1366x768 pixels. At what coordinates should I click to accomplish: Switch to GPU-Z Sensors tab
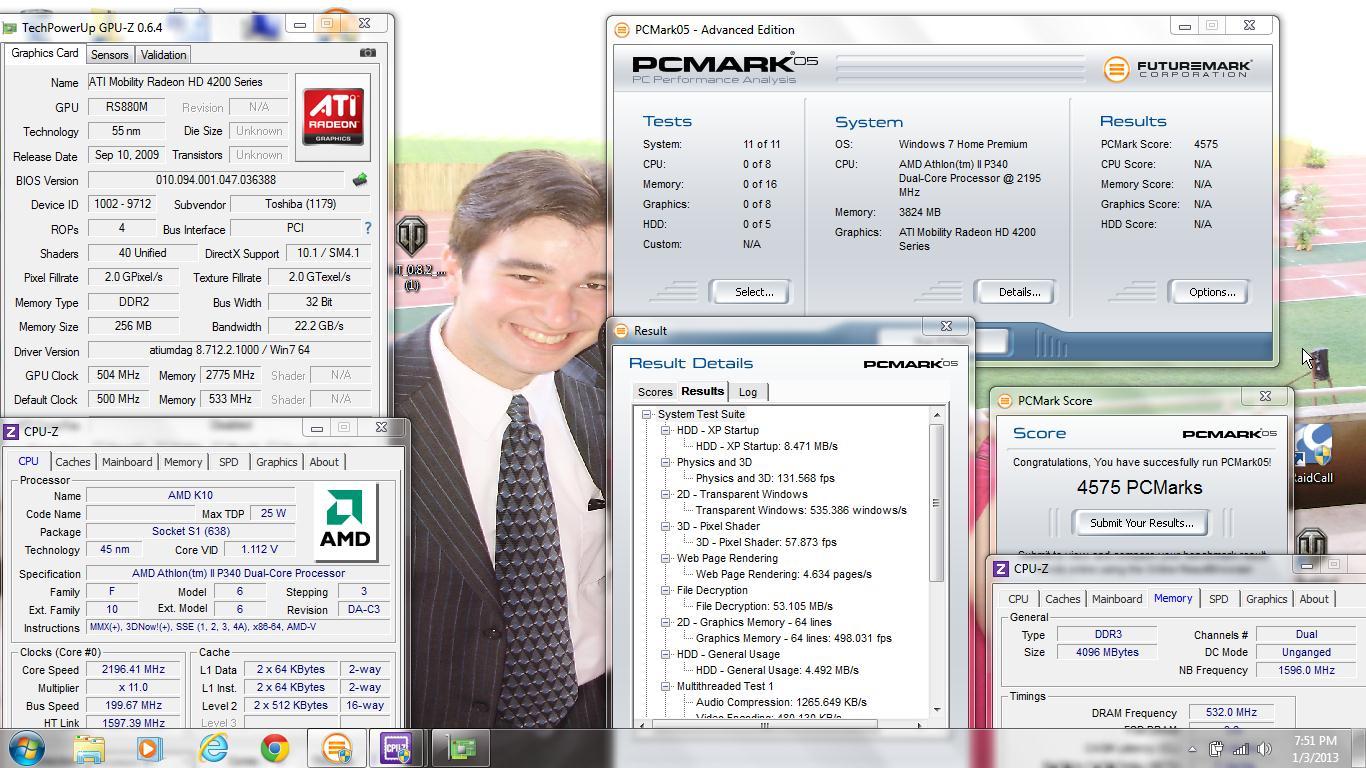109,55
